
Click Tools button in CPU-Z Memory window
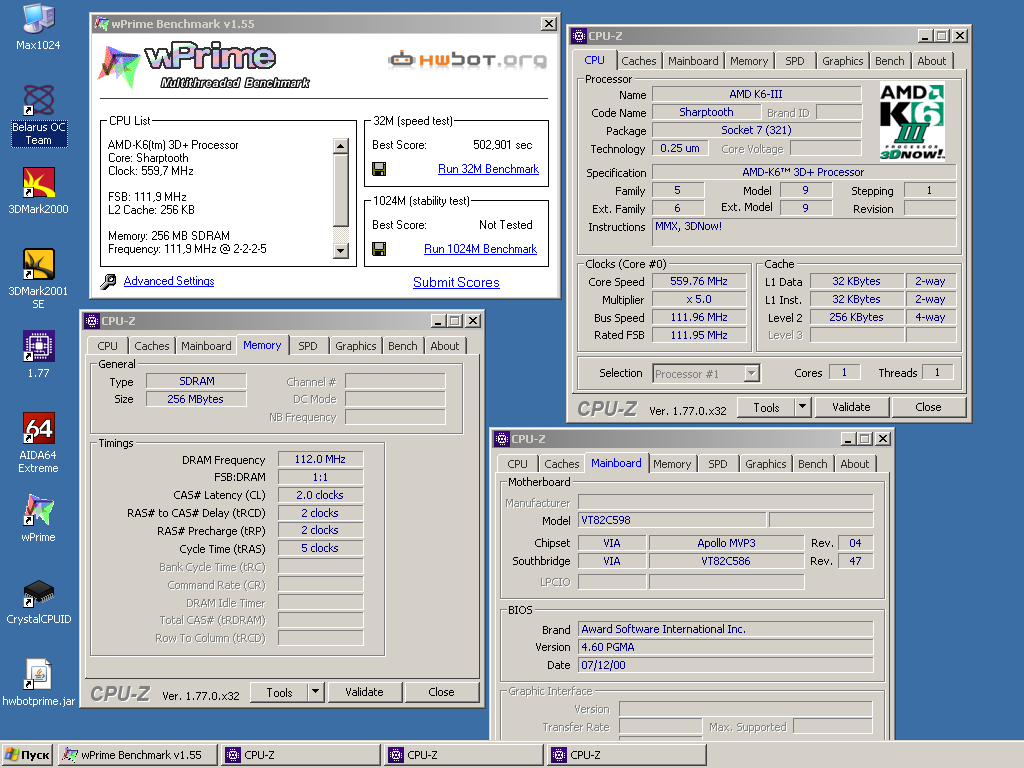click(279, 692)
